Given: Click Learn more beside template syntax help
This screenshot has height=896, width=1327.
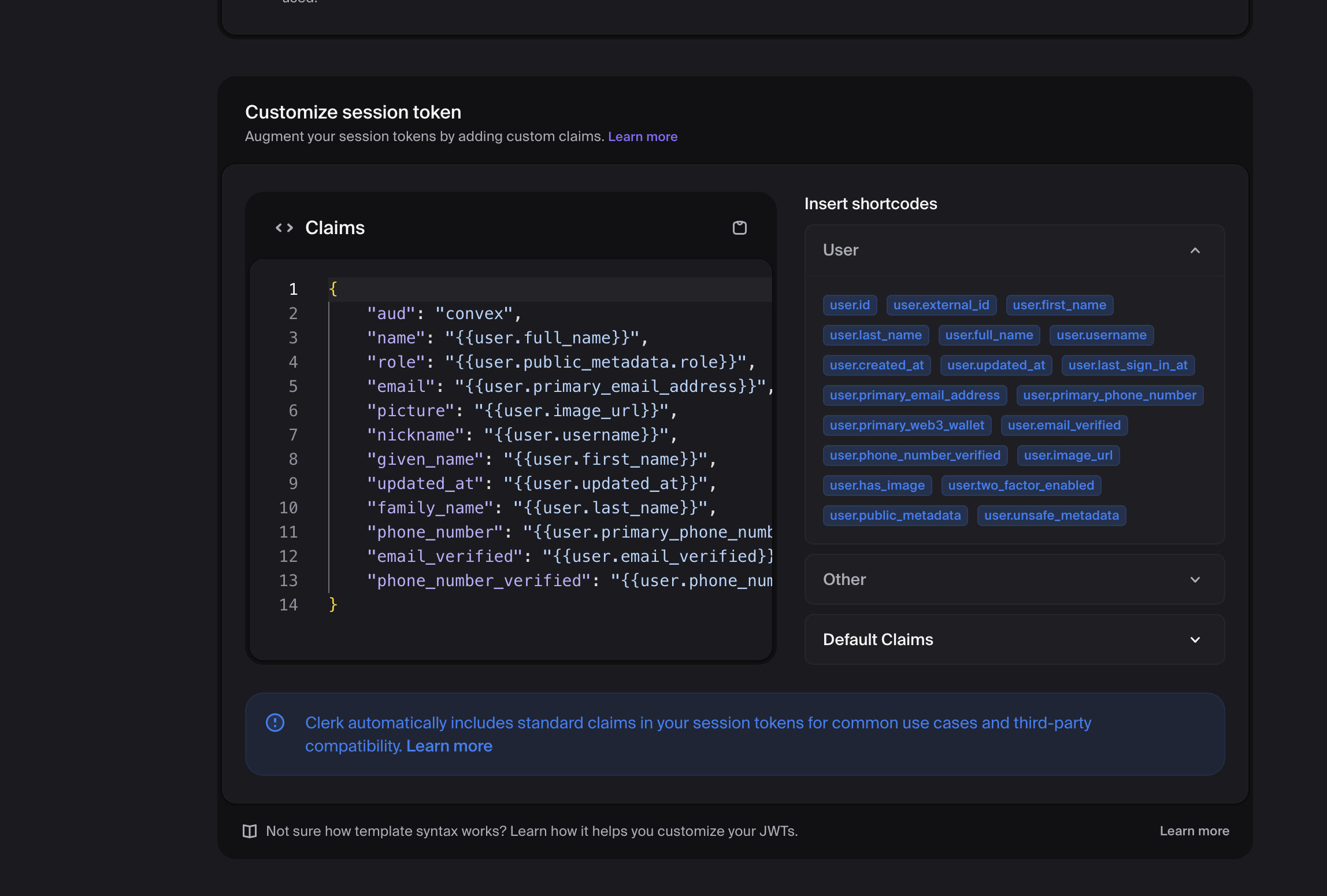Looking at the screenshot, I should 1194,831.
